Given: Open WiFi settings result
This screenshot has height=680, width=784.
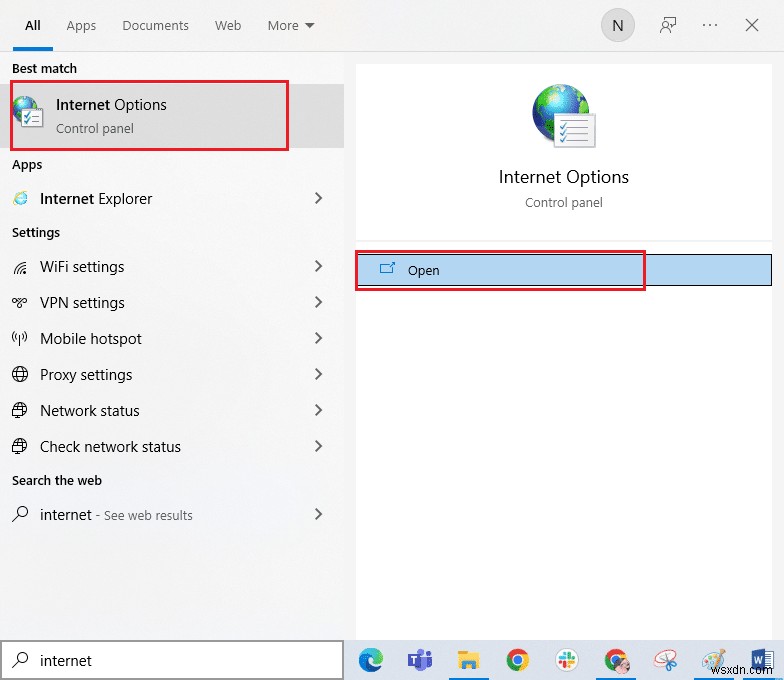Looking at the screenshot, I should point(172,266).
